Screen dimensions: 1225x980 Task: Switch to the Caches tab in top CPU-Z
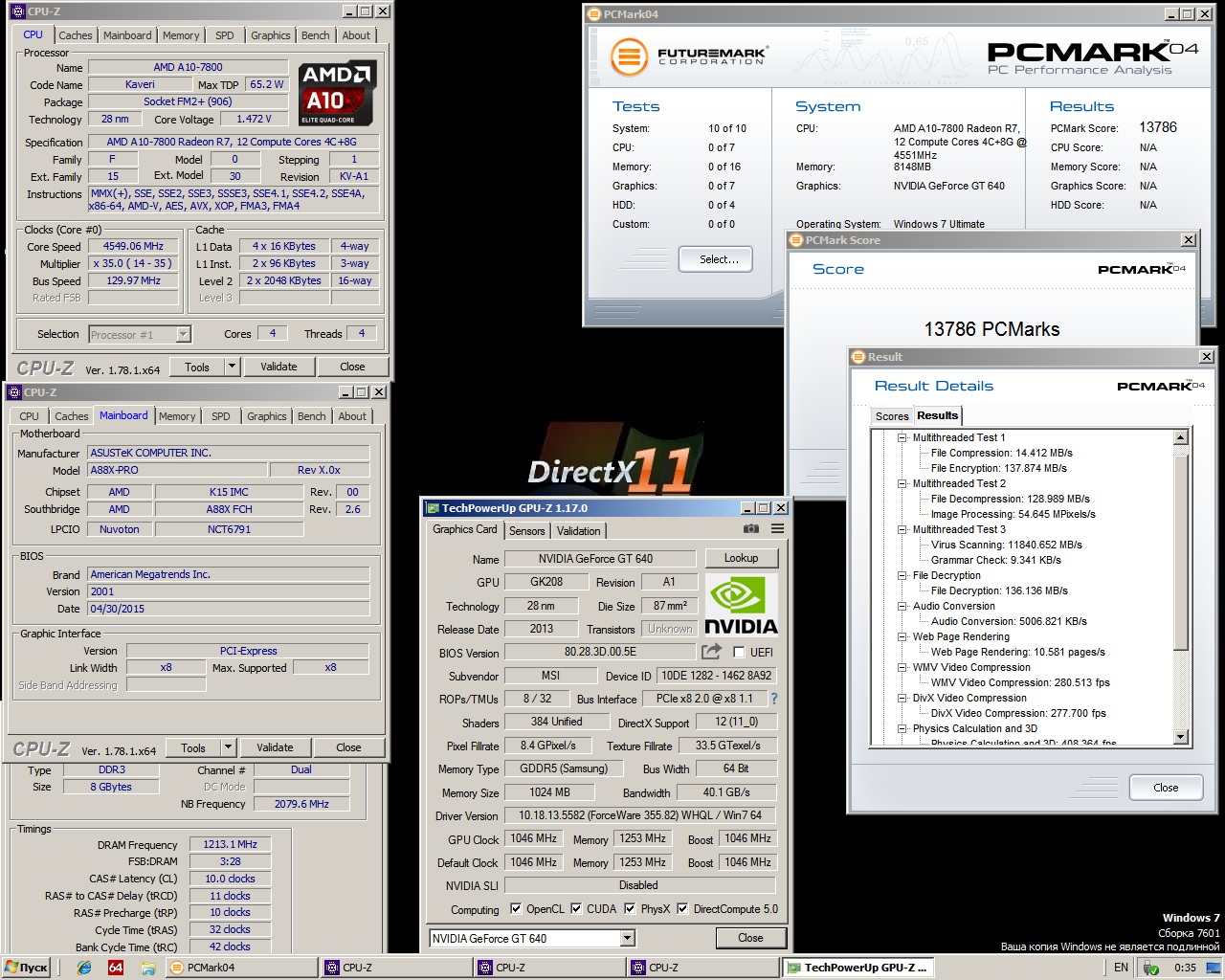(76, 35)
